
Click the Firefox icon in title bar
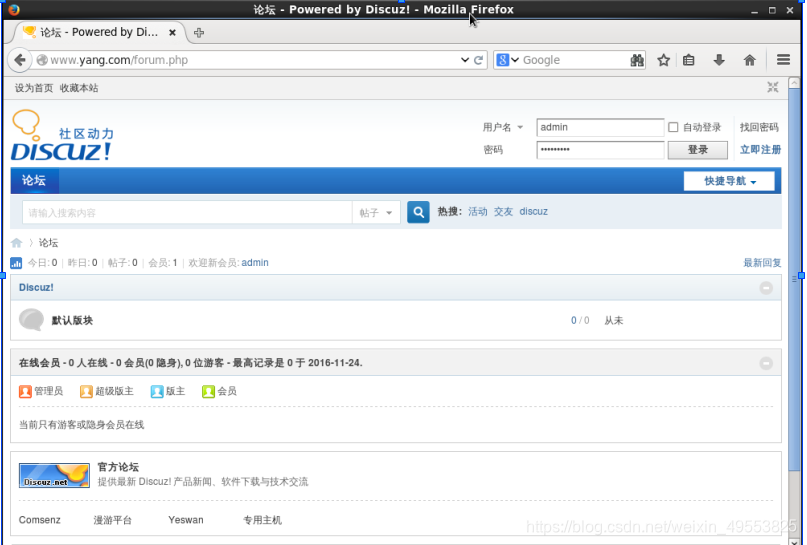coord(14,9)
